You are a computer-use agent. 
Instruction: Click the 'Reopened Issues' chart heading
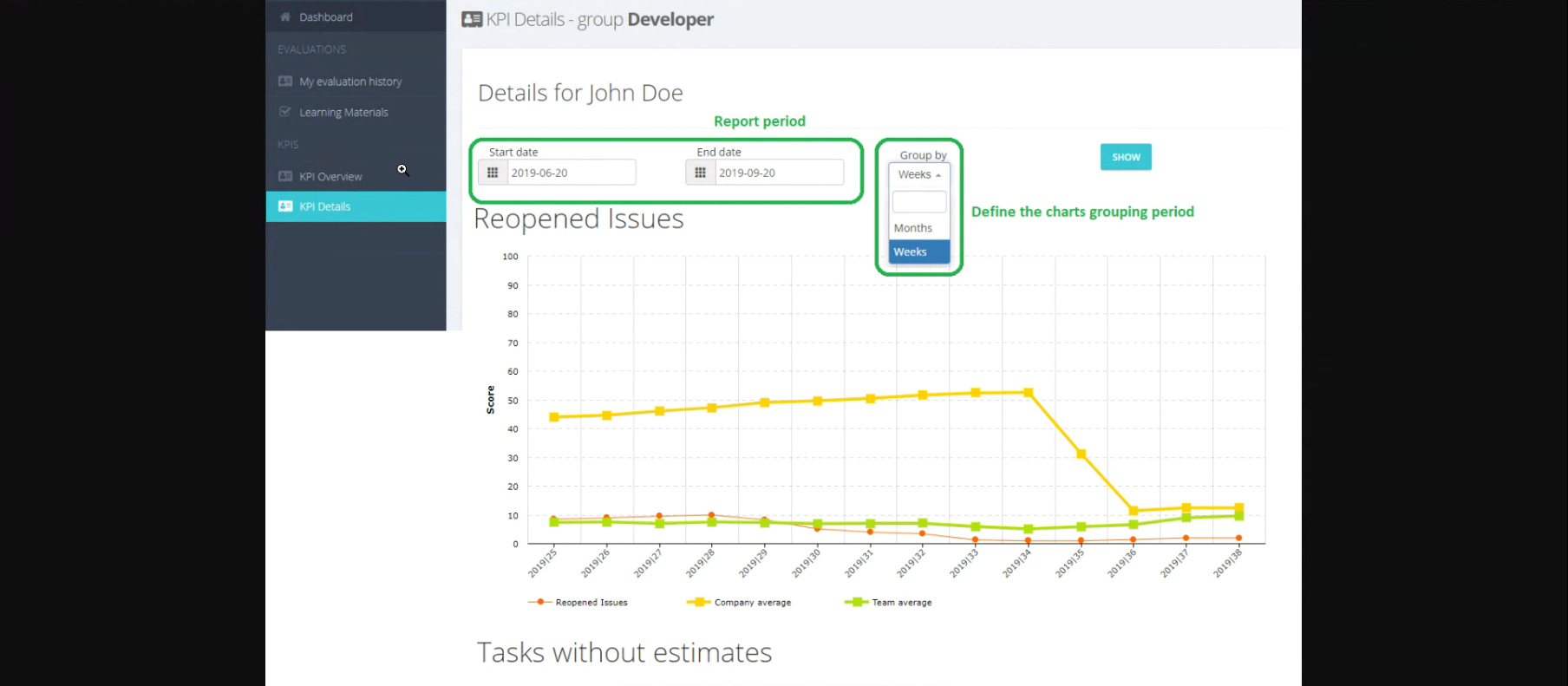(x=578, y=219)
